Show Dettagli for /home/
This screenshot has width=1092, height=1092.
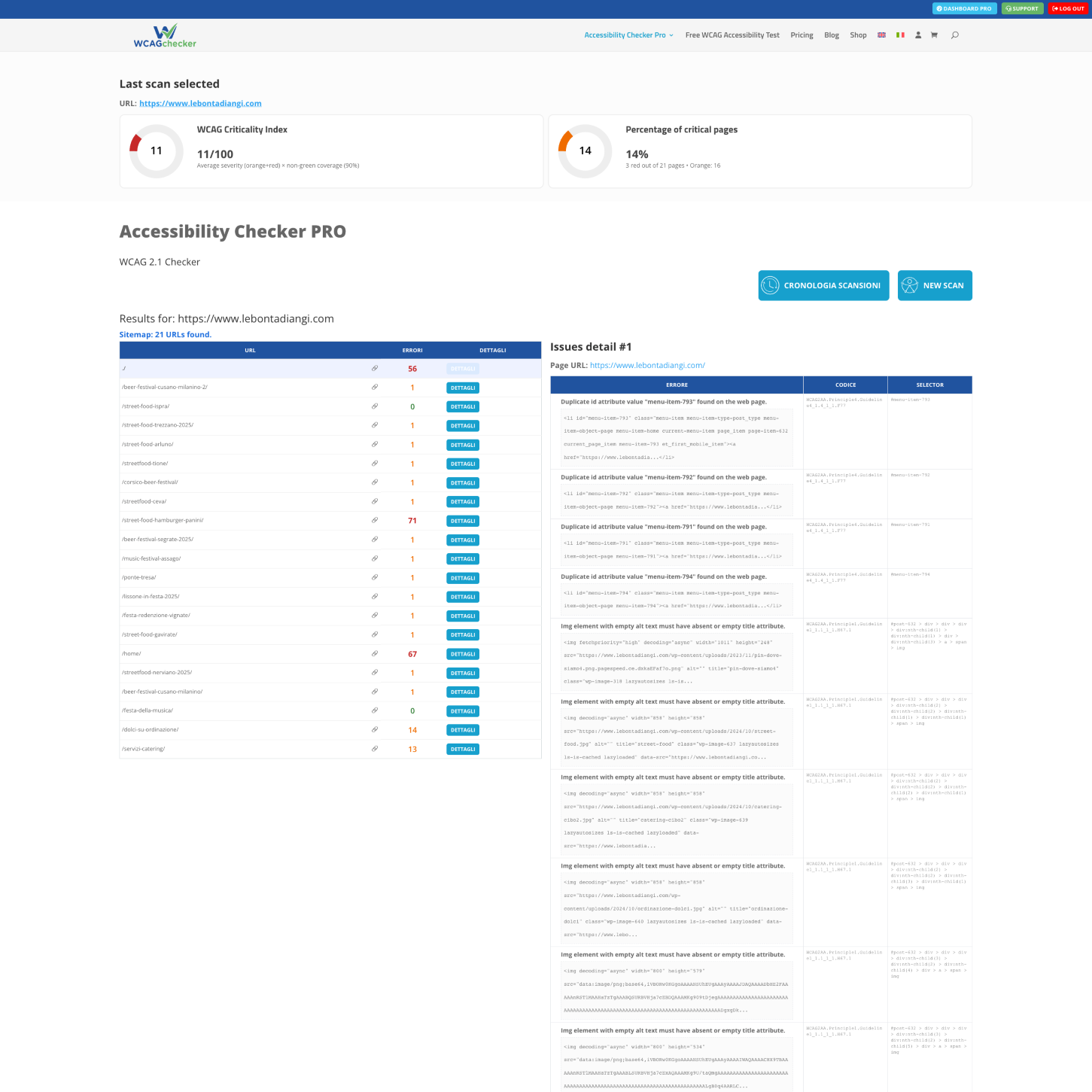point(463,654)
